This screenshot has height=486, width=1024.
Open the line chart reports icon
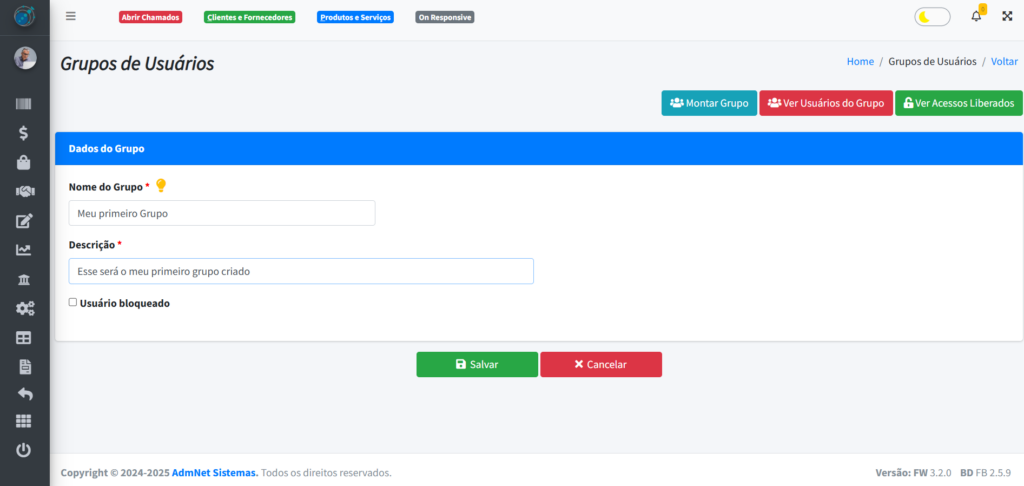click(x=24, y=250)
